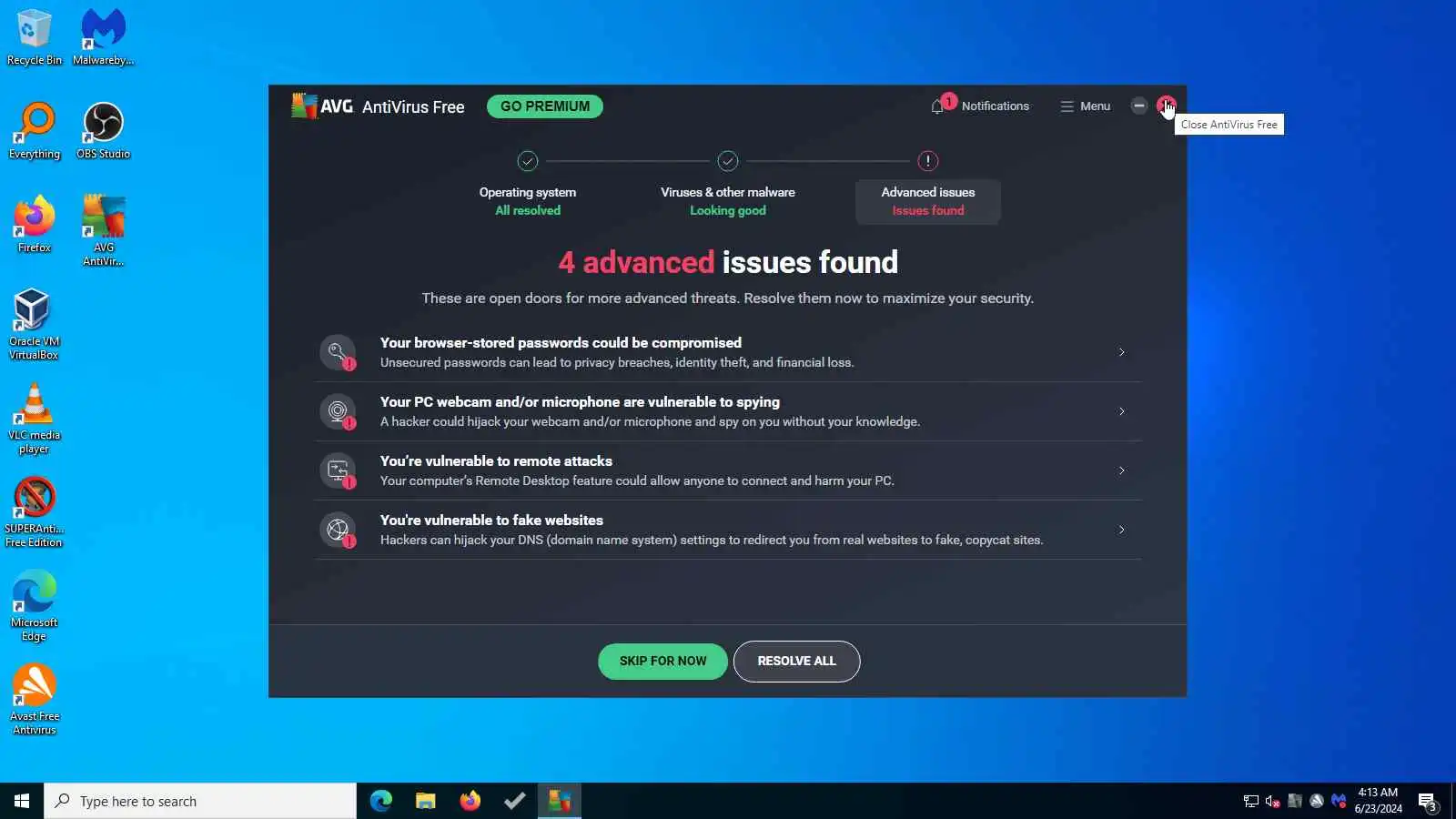Click the webcam spying icon
Screen dimensions: 1456x819
[338, 411]
